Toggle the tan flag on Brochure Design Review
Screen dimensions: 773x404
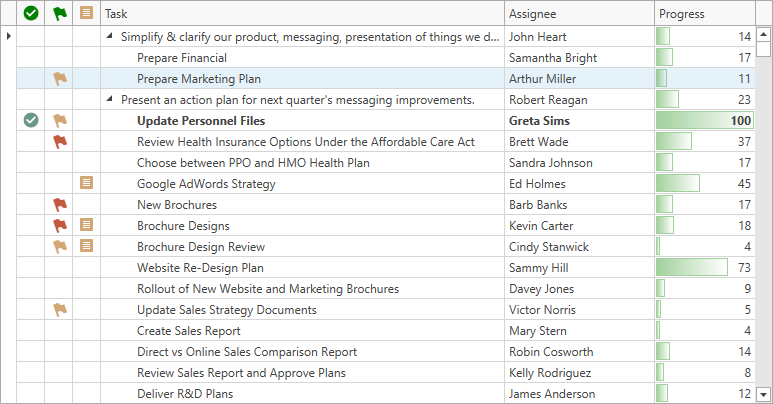tap(60, 246)
